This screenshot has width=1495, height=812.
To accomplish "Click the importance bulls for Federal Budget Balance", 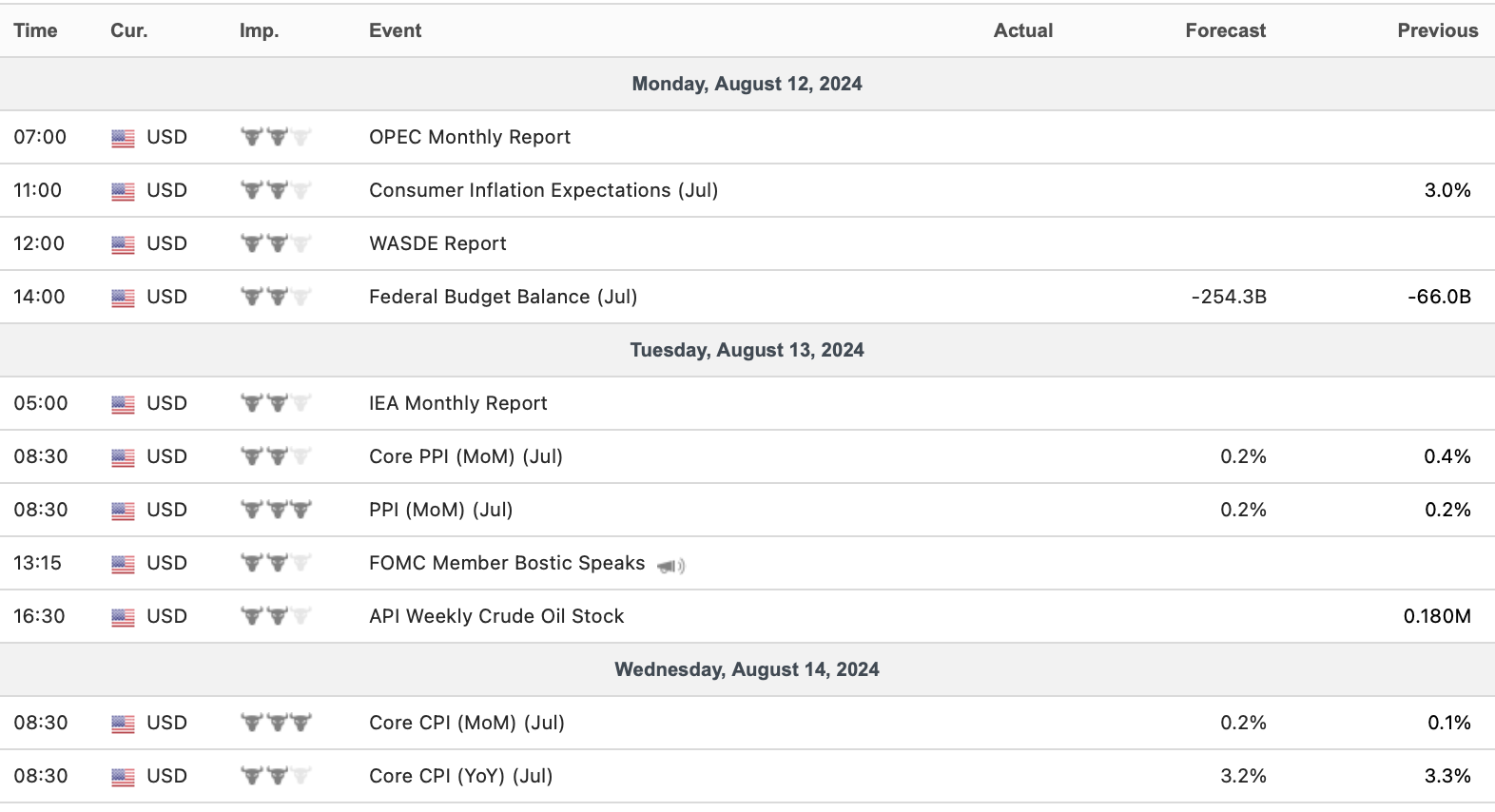I will click(276, 297).
